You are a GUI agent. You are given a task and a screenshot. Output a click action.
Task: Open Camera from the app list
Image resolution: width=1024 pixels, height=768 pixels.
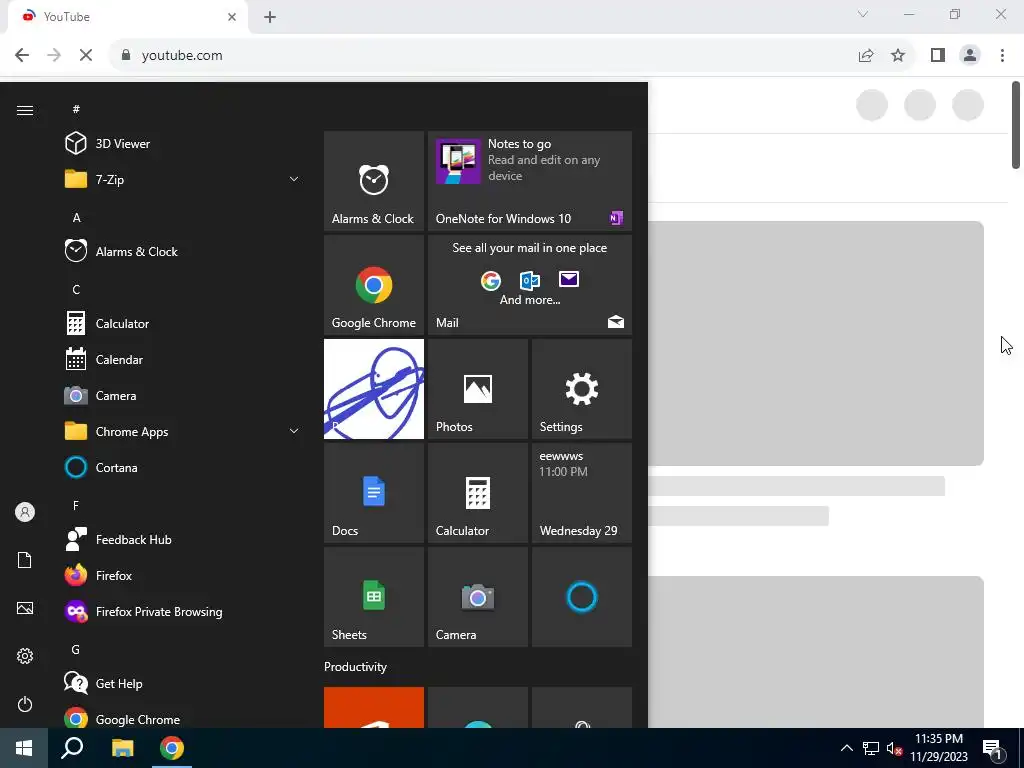click(183, 395)
